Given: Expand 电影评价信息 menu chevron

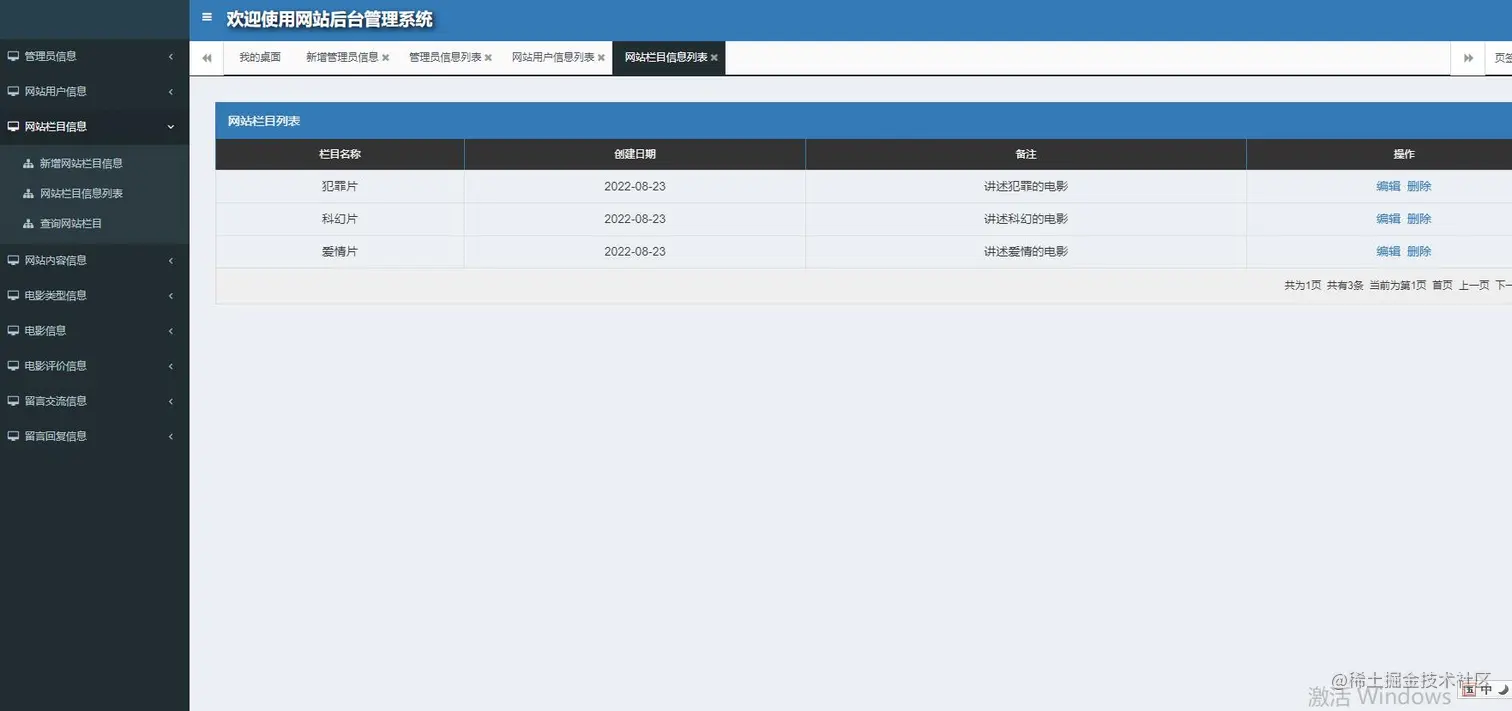Looking at the screenshot, I should (171, 367).
